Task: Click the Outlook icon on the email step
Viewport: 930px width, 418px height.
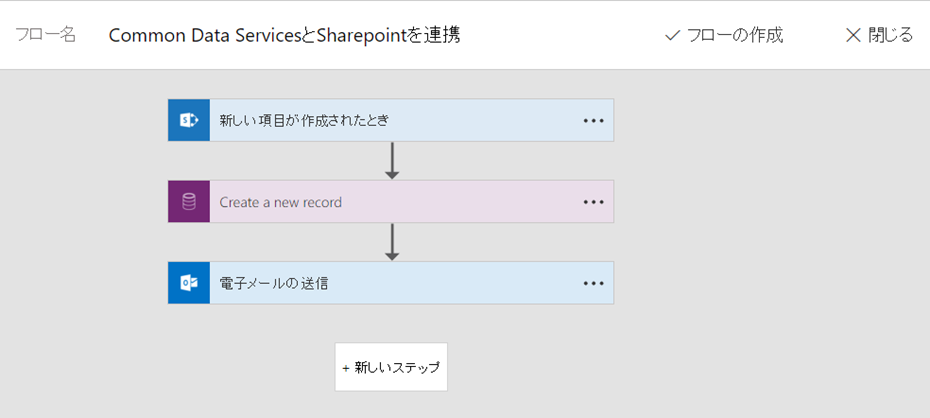Action: (189, 283)
